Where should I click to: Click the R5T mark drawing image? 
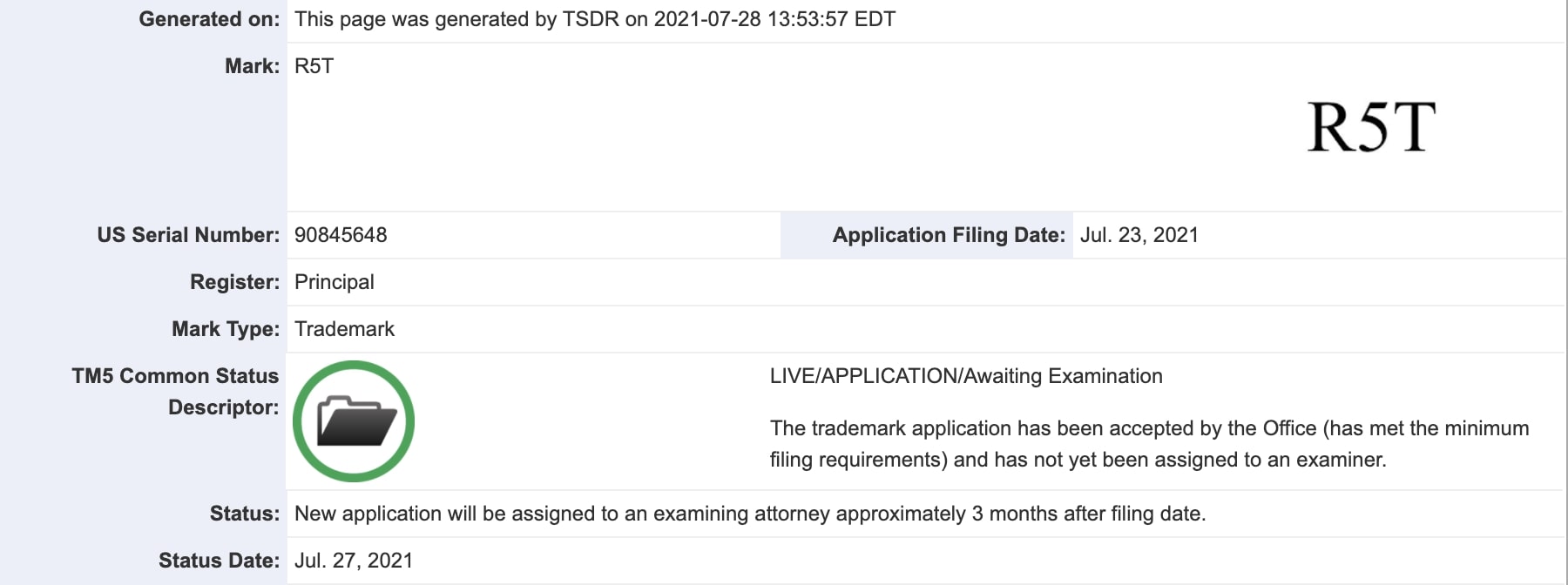[x=1372, y=127]
